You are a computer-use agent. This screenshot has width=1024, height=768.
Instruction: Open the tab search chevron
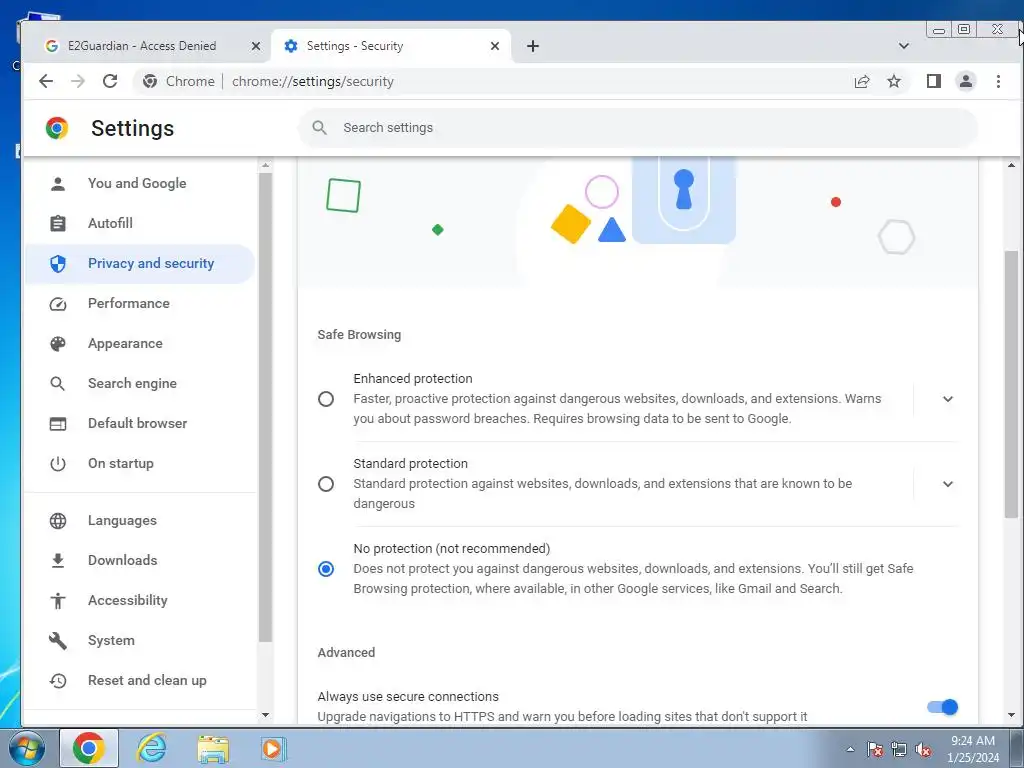pyautogui.click(x=904, y=46)
